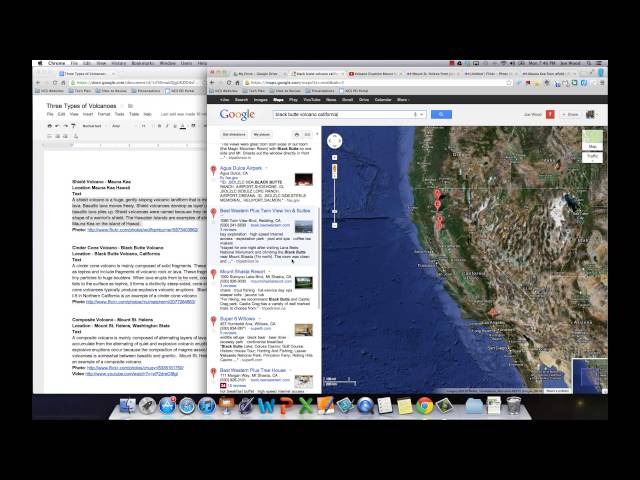Open iTunes from the dock
This screenshot has height=480, width=640.
pos(207,406)
